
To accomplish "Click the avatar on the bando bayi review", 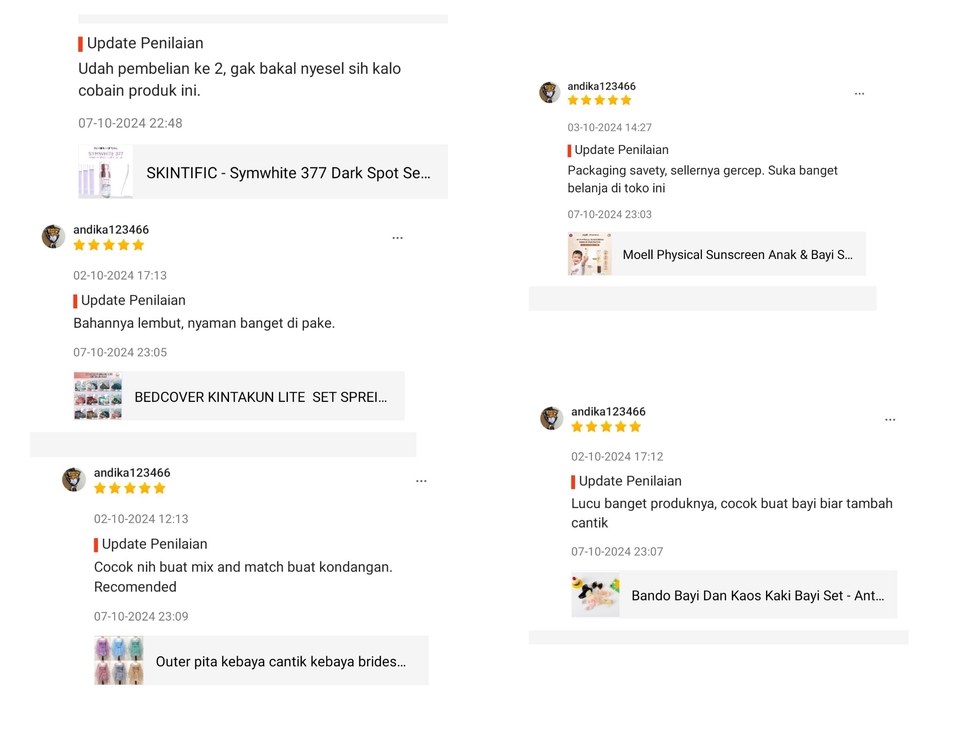I will point(551,419).
